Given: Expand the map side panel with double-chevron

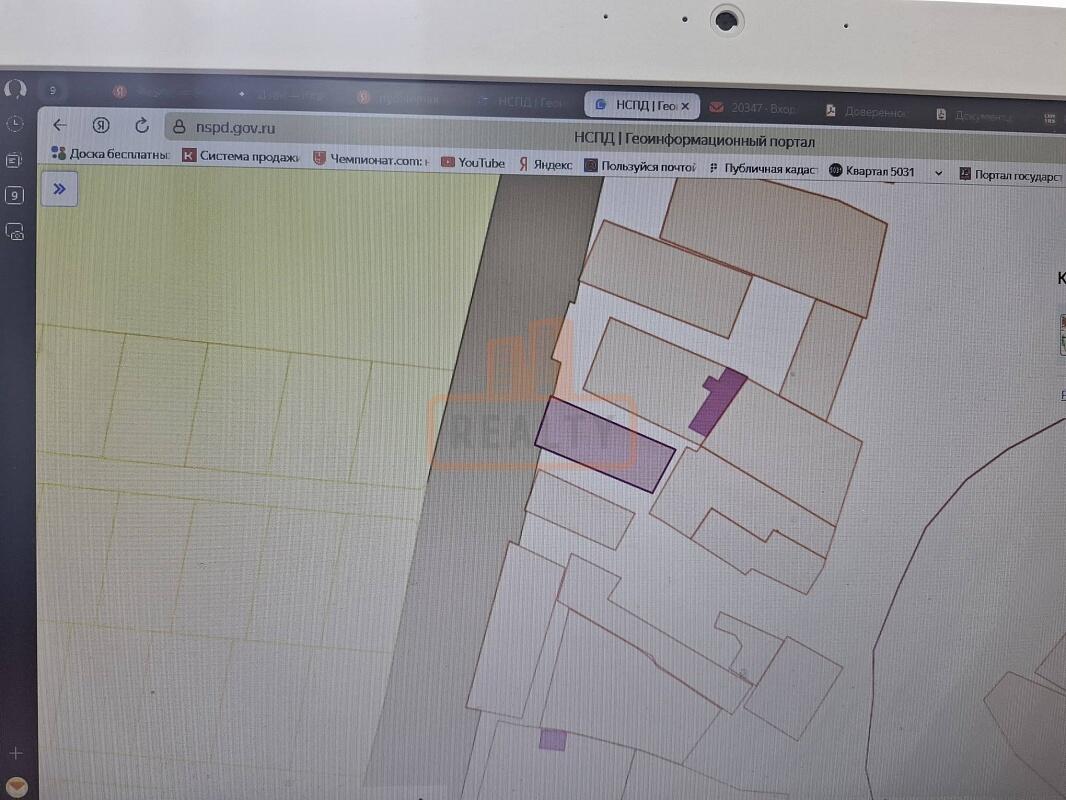Looking at the screenshot, I should pos(59,189).
